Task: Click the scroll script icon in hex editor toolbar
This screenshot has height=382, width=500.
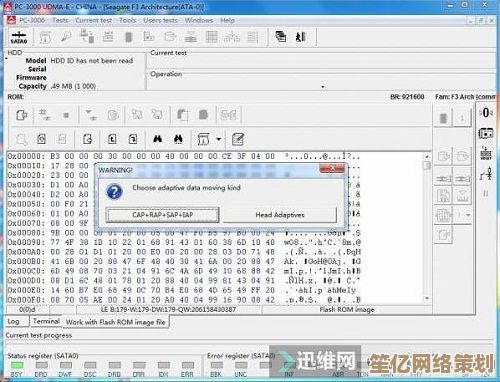Action: click(x=204, y=139)
